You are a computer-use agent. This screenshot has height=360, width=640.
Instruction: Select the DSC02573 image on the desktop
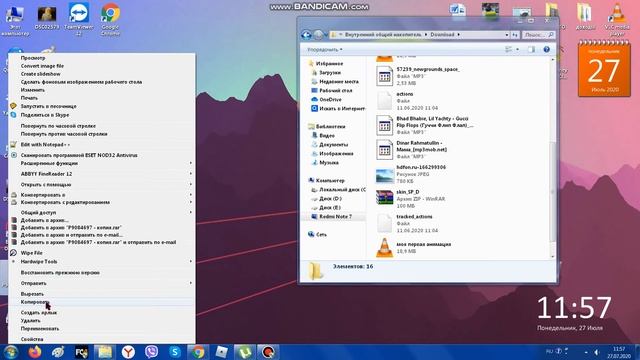tap(47, 17)
